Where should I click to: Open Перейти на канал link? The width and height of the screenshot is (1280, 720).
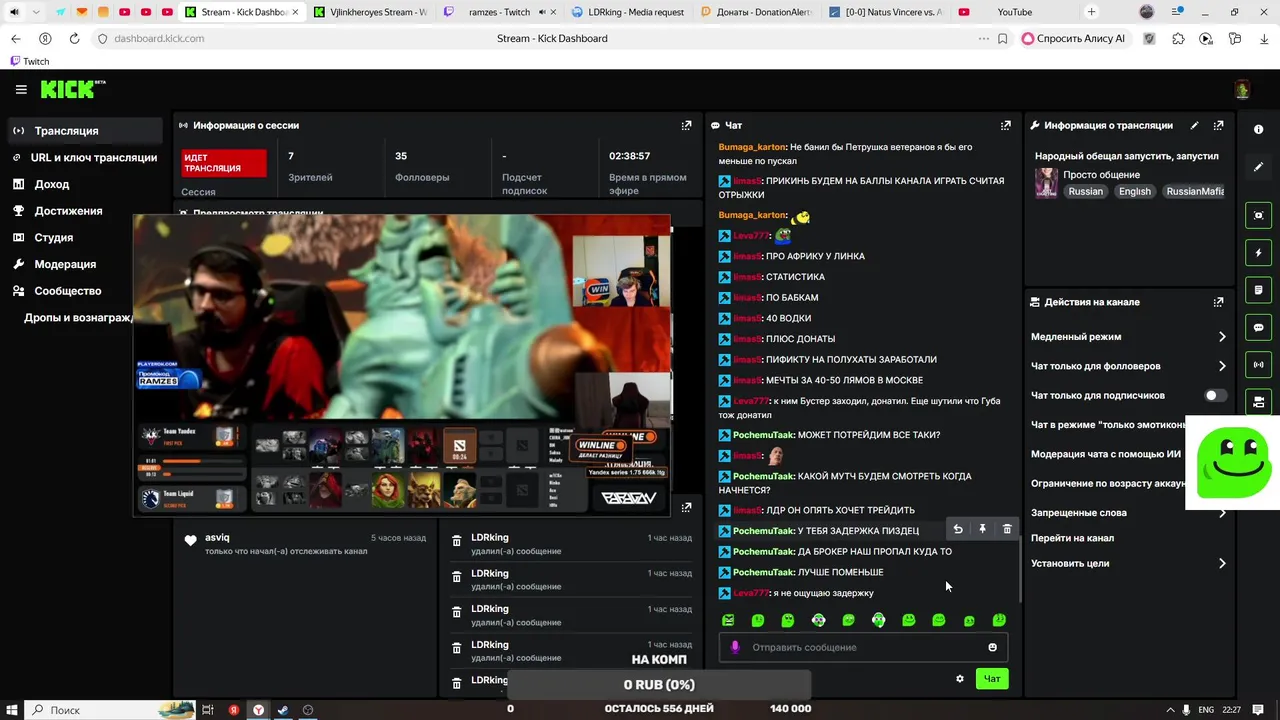[1072, 538]
